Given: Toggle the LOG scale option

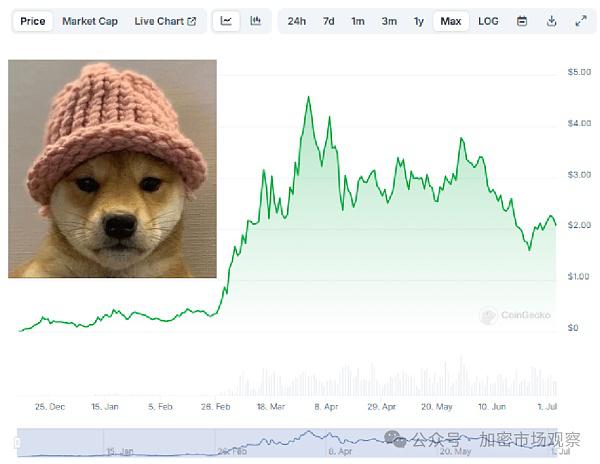Looking at the screenshot, I should (488, 21).
